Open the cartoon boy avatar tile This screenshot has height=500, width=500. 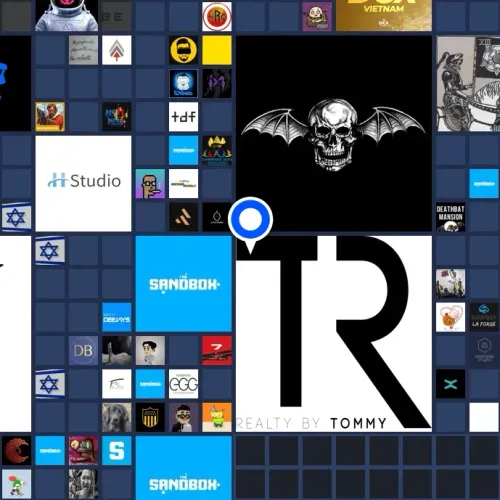(150, 350)
